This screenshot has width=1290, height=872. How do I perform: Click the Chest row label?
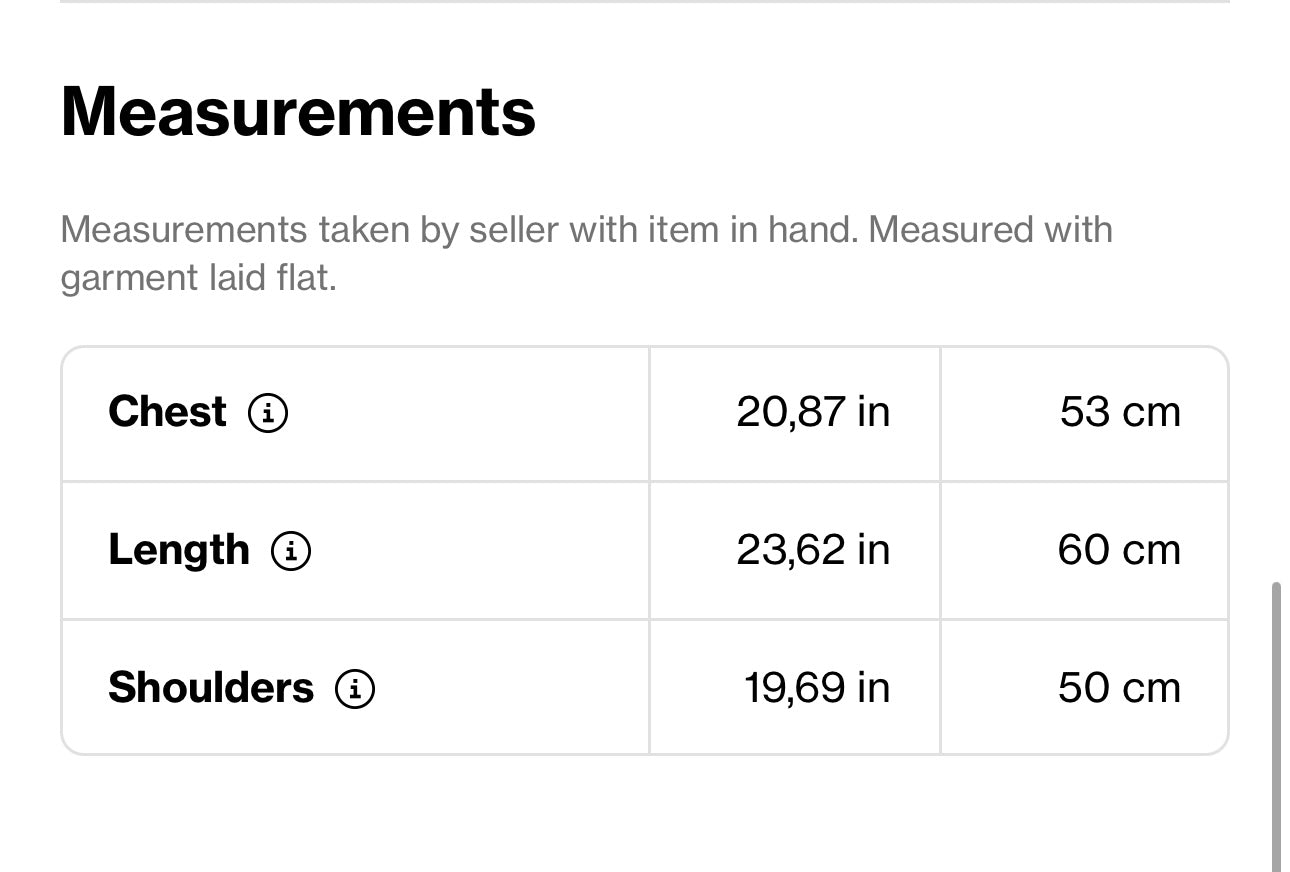coord(167,412)
